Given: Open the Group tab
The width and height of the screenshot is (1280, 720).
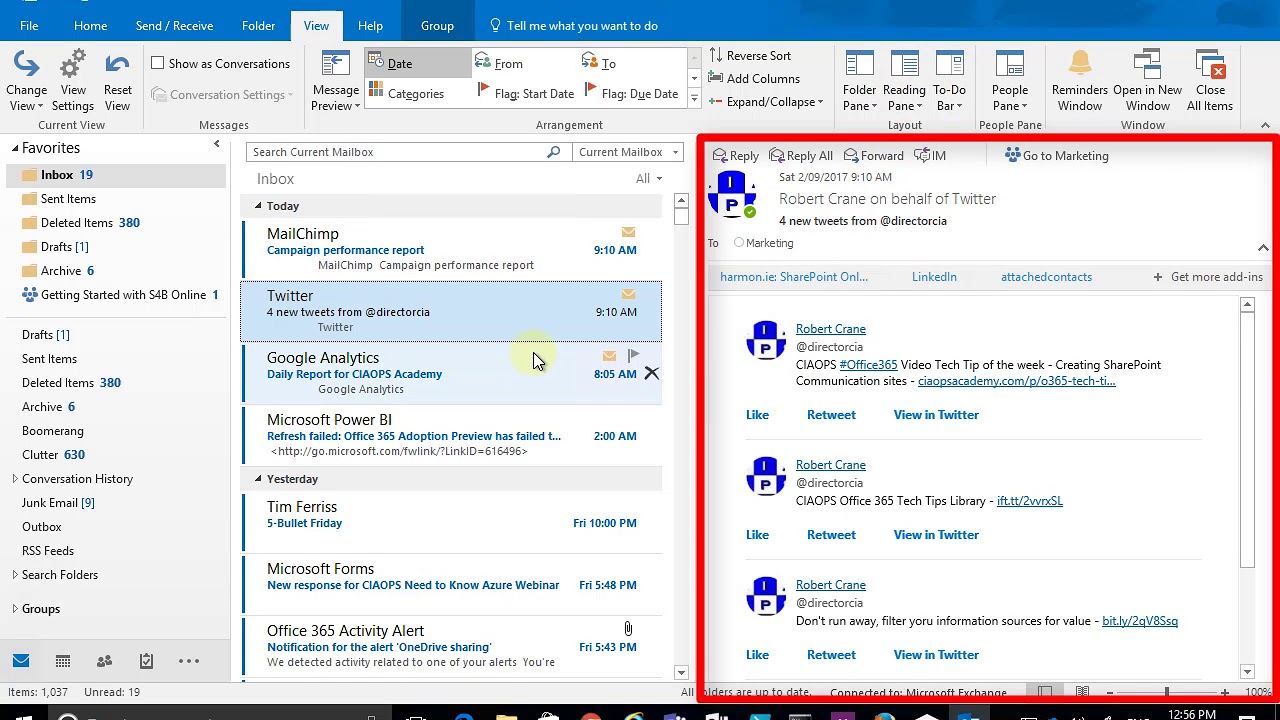Looking at the screenshot, I should click(x=437, y=25).
